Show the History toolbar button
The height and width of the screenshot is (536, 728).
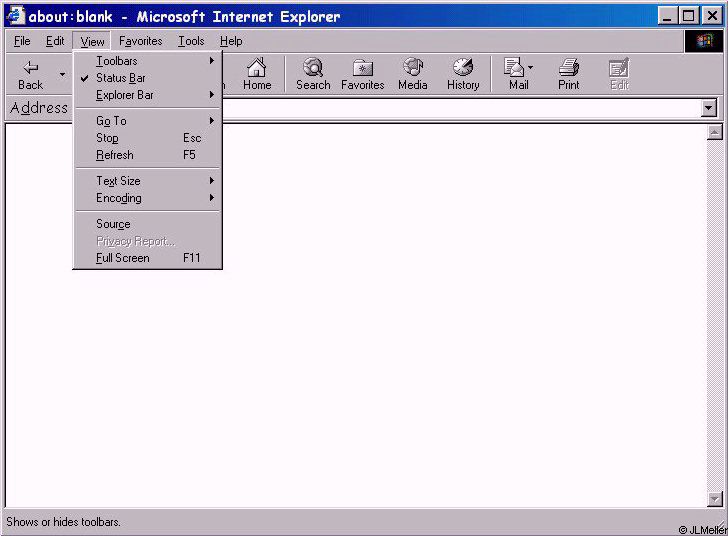coord(463,74)
